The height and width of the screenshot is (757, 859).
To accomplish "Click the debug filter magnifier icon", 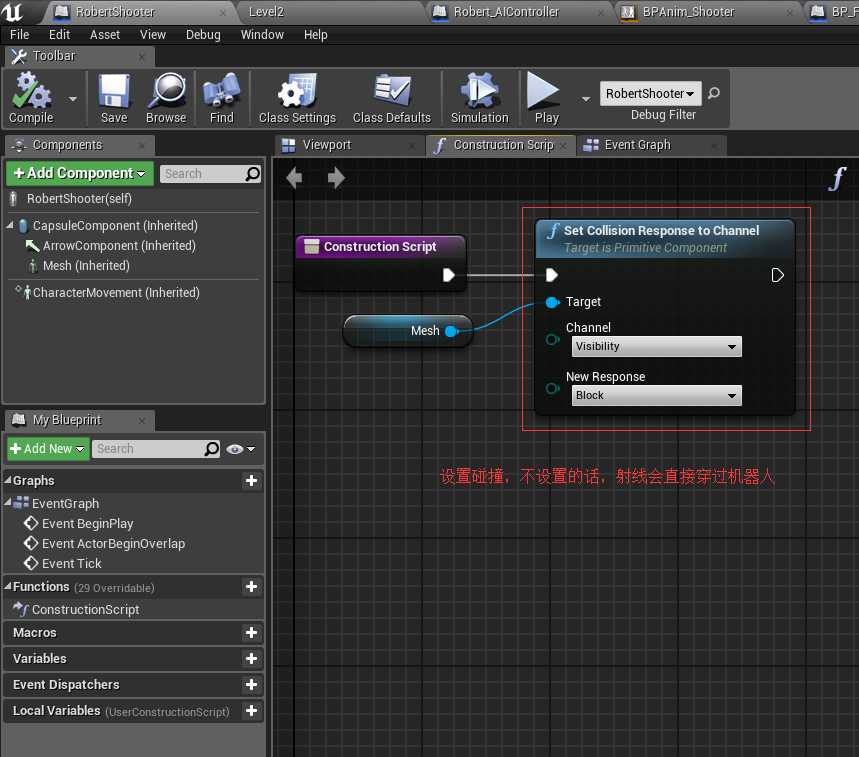I will pos(714,93).
